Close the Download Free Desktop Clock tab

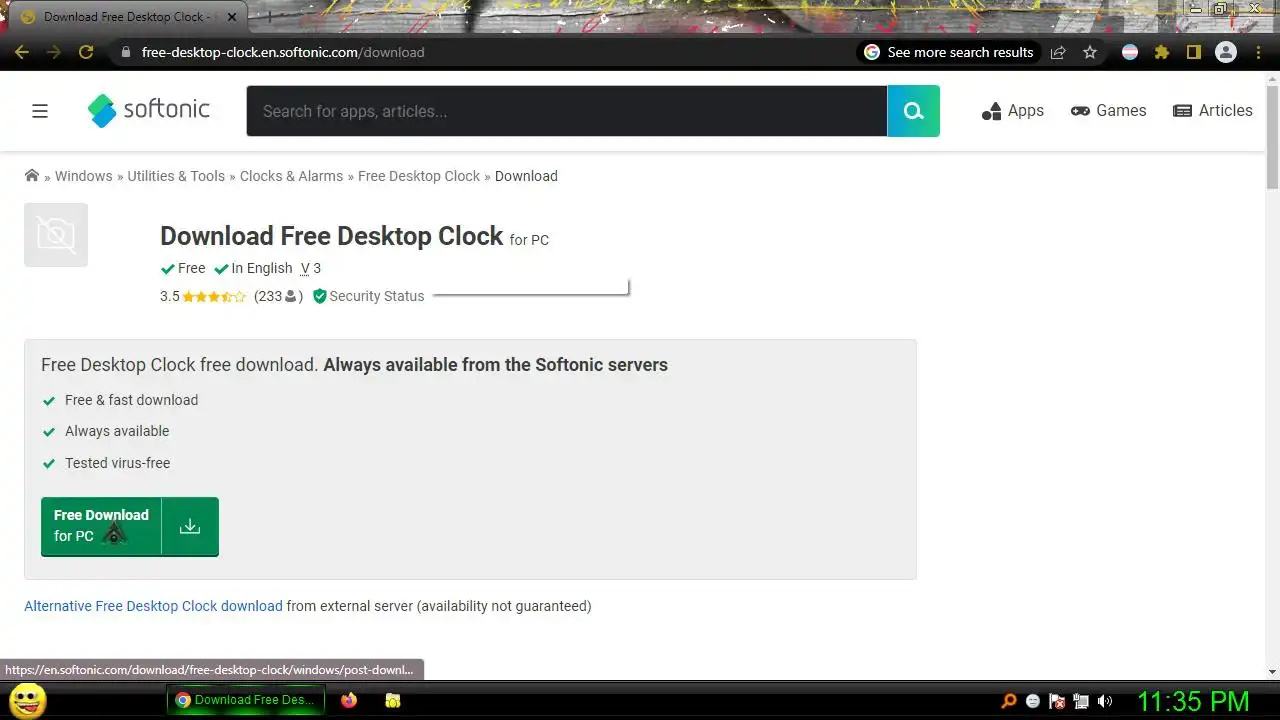233,17
